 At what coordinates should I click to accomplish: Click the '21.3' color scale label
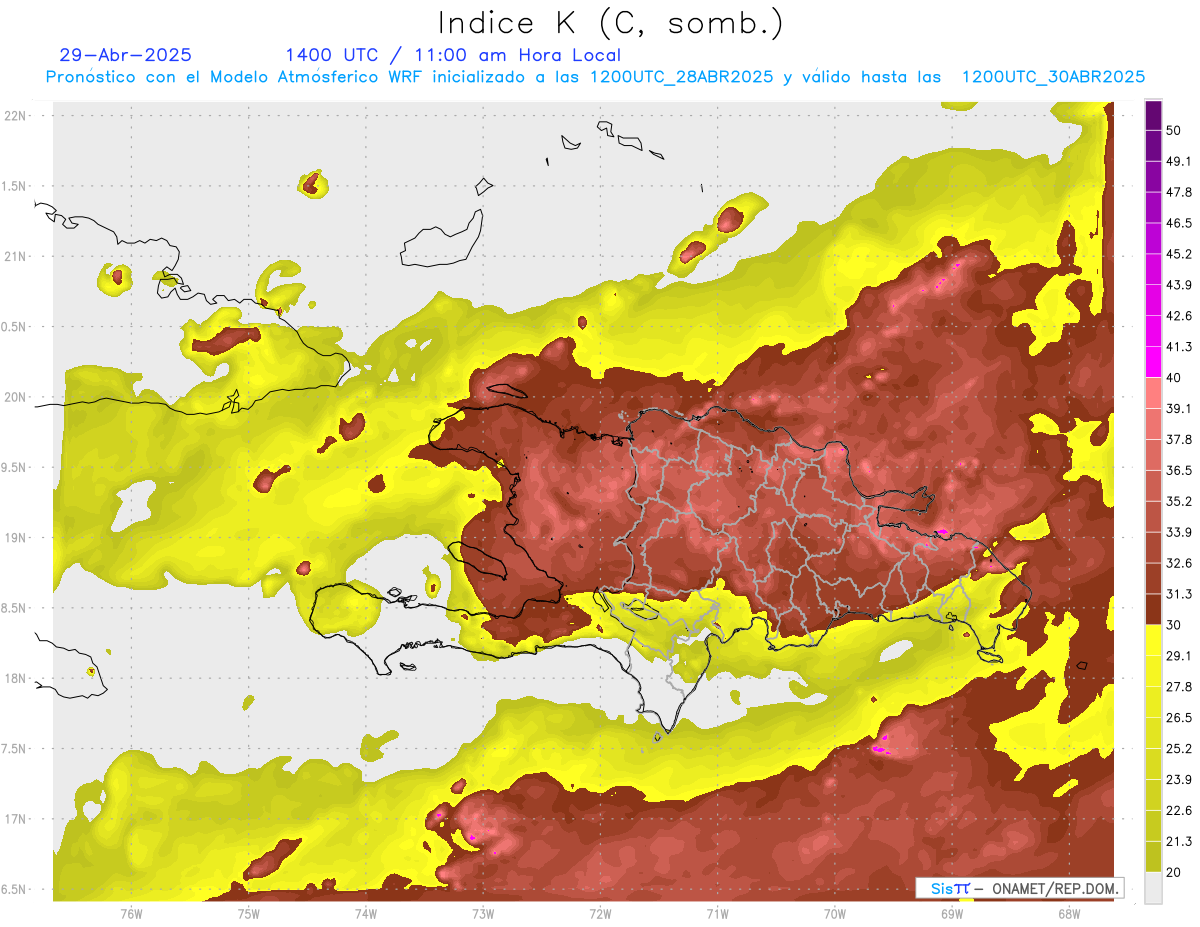(x=1179, y=841)
